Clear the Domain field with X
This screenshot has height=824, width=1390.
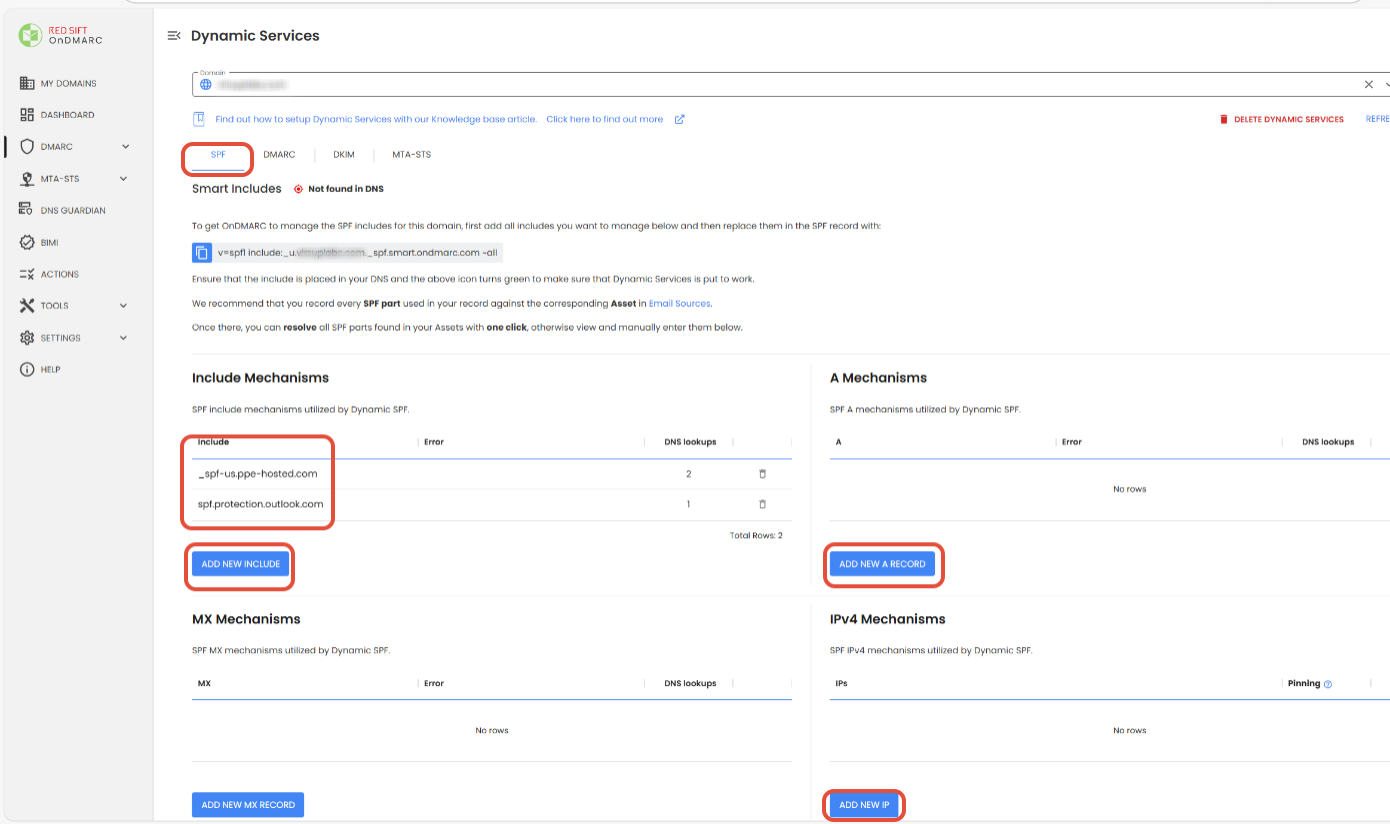point(1369,85)
